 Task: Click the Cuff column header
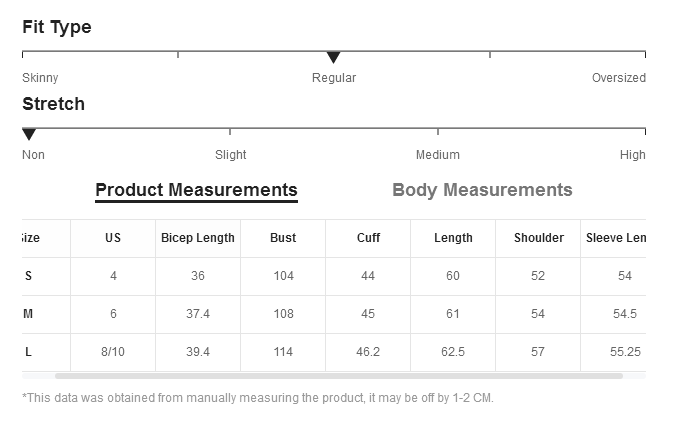coord(368,238)
